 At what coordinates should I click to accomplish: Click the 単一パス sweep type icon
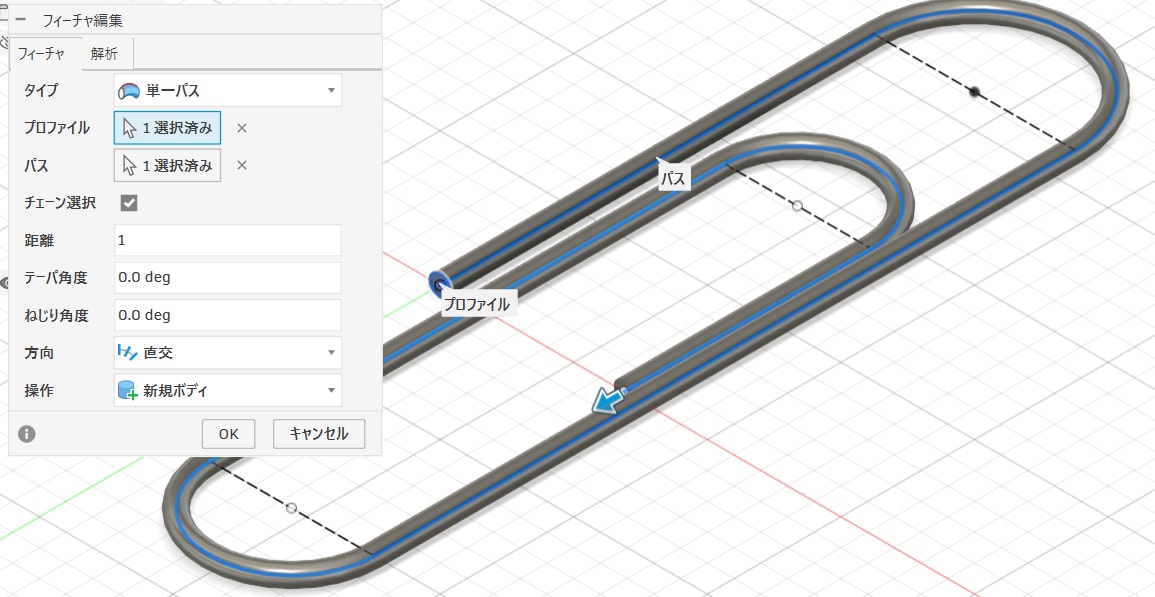point(129,91)
